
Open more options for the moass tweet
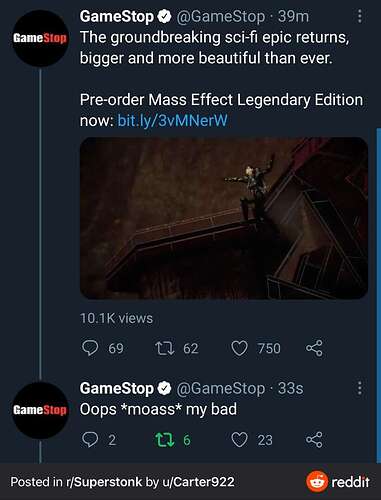click(x=360, y=388)
